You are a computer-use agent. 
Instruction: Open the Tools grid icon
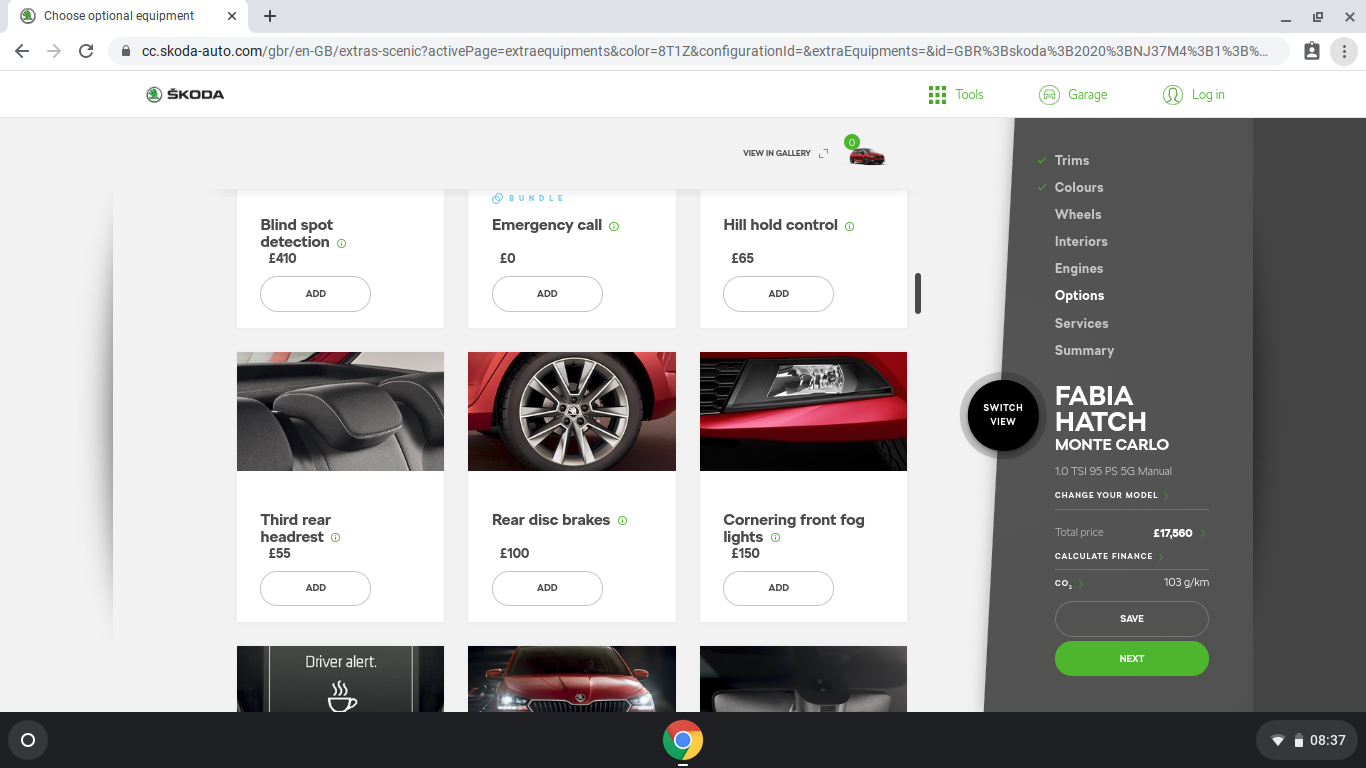click(937, 94)
